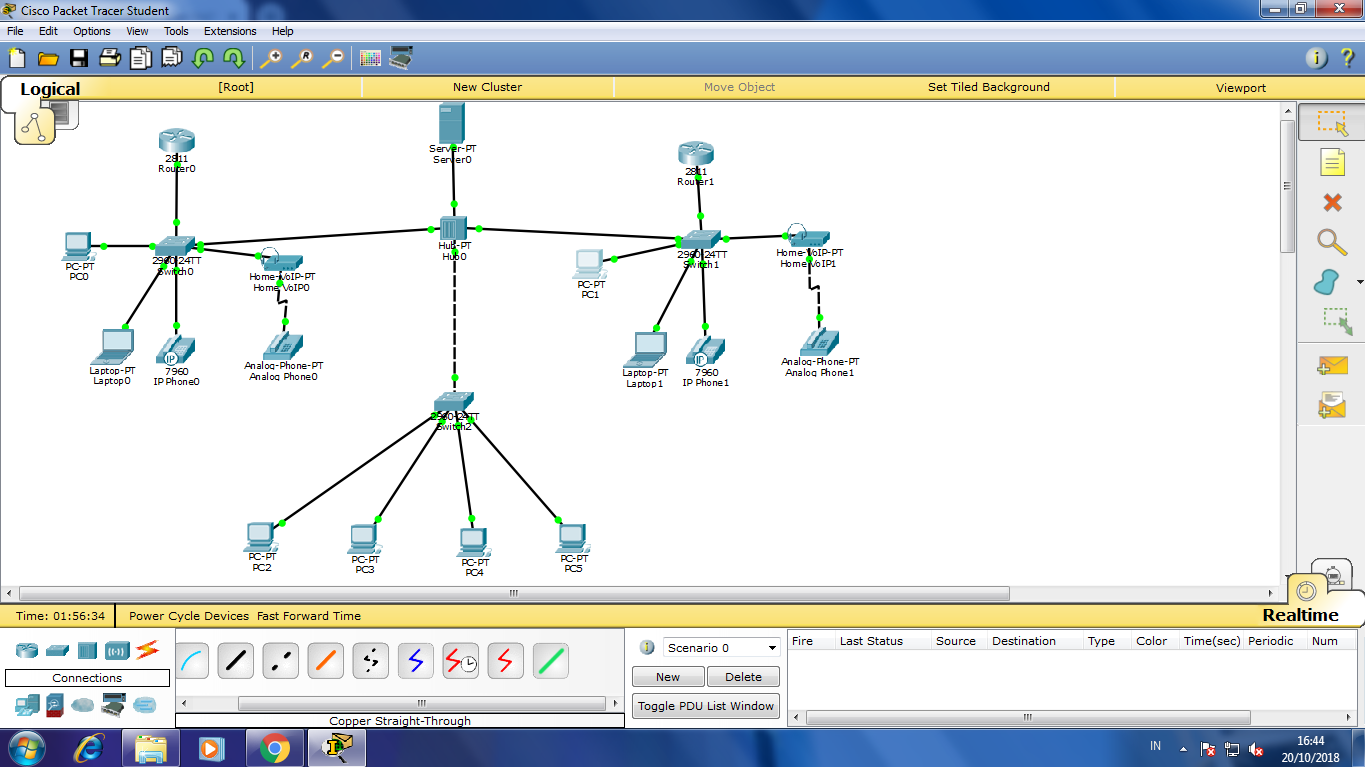1365x767 pixels.
Task: Click Viewport in top bar
Action: (x=1241, y=88)
